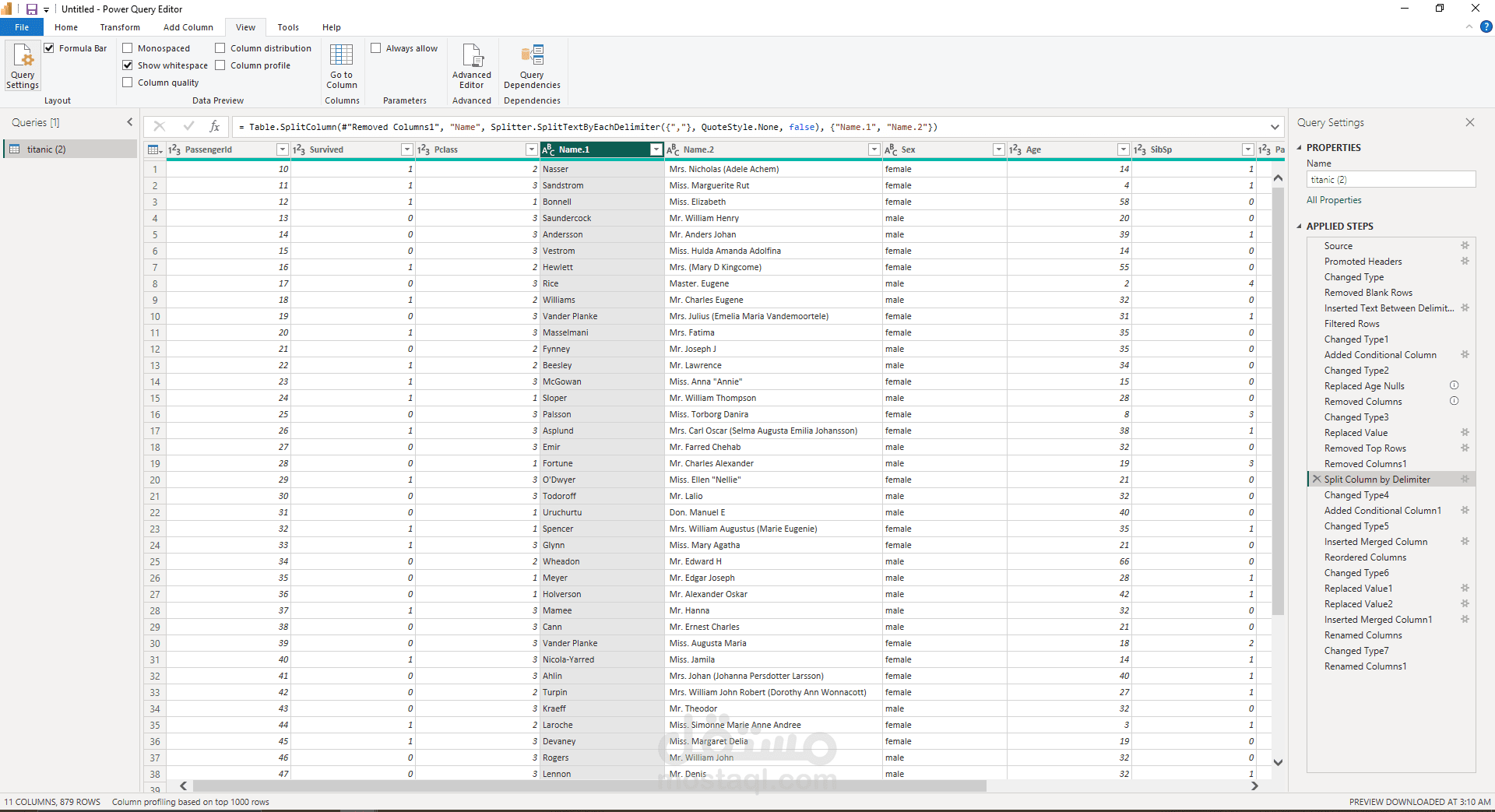
Task: Click the fx function icon in formula bar
Action: (214, 126)
